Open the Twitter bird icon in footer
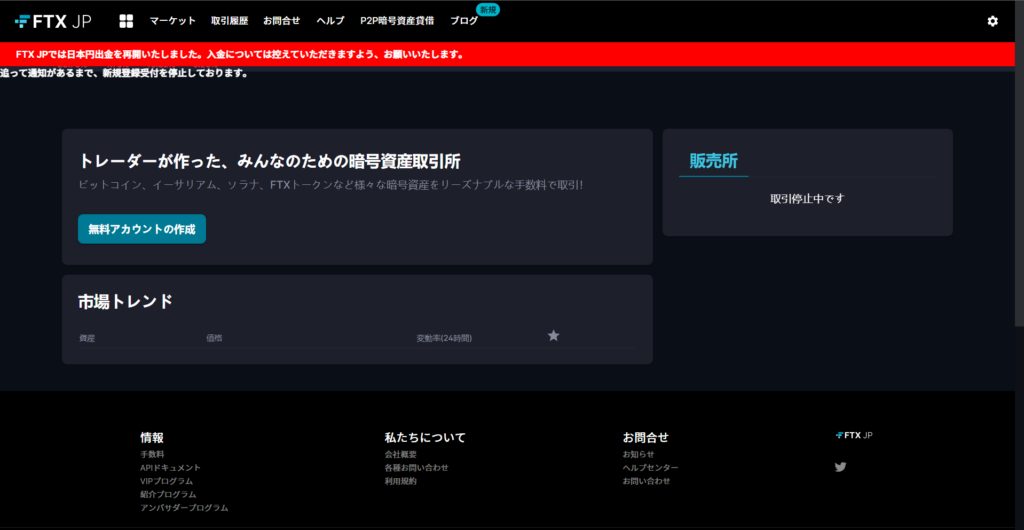Screen dimensions: 1024x530 point(840,467)
